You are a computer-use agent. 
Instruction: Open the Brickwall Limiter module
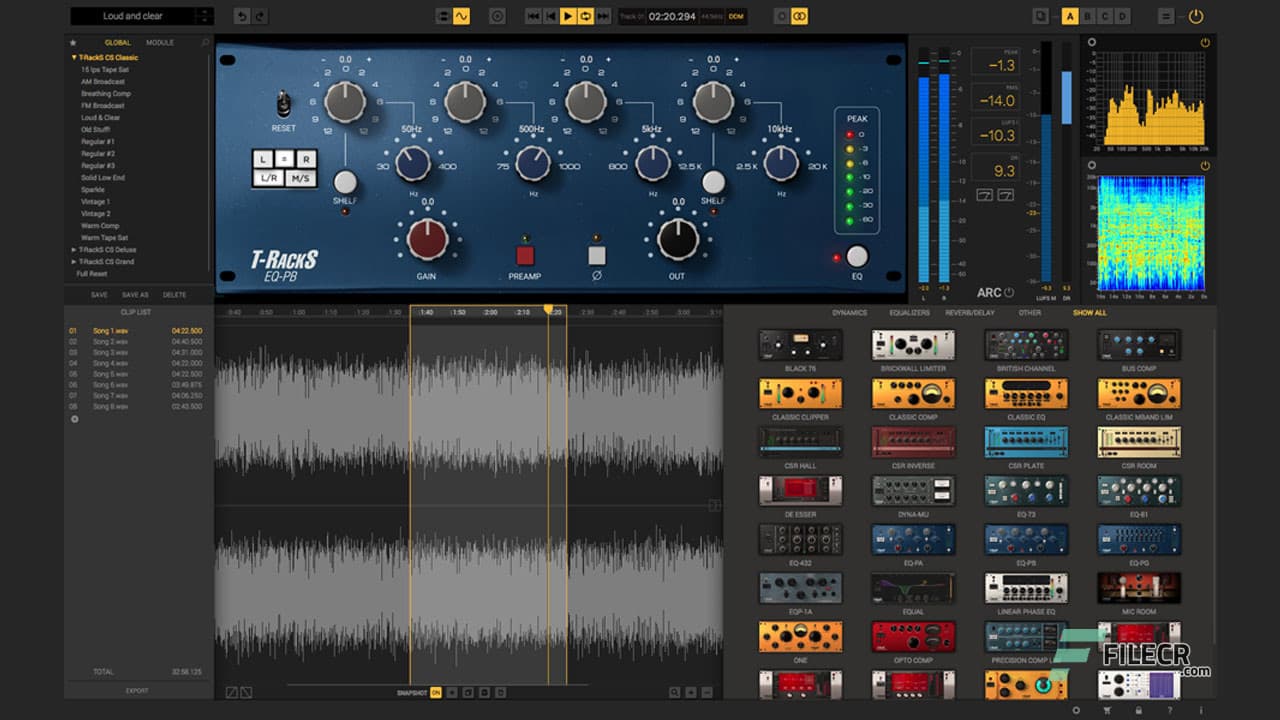pyautogui.click(x=913, y=345)
